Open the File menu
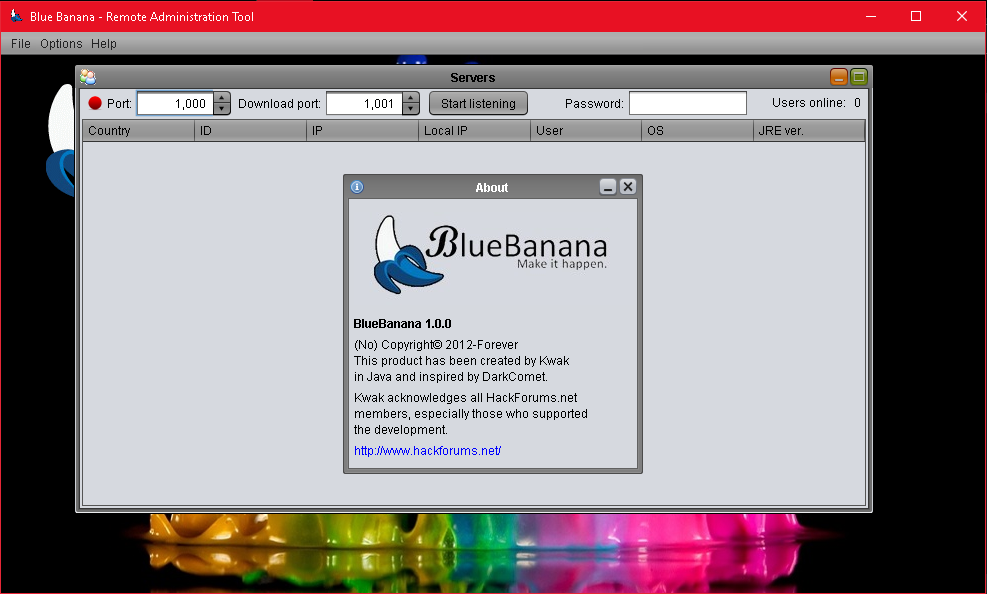Image resolution: width=987 pixels, height=594 pixels. pyautogui.click(x=20, y=43)
